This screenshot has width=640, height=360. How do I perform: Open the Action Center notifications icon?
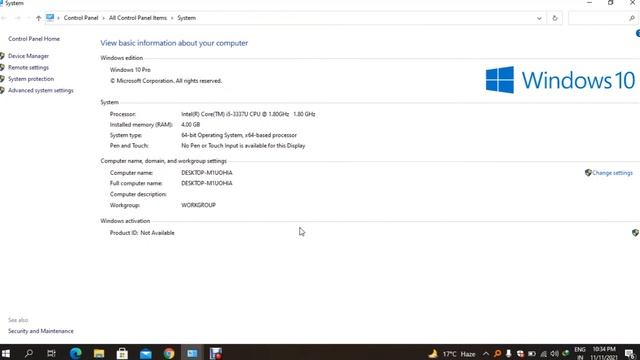(630, 353)
